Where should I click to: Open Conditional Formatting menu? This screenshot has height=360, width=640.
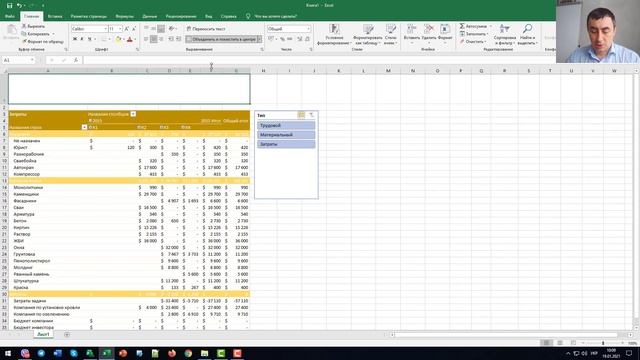(x=334, y=35)
